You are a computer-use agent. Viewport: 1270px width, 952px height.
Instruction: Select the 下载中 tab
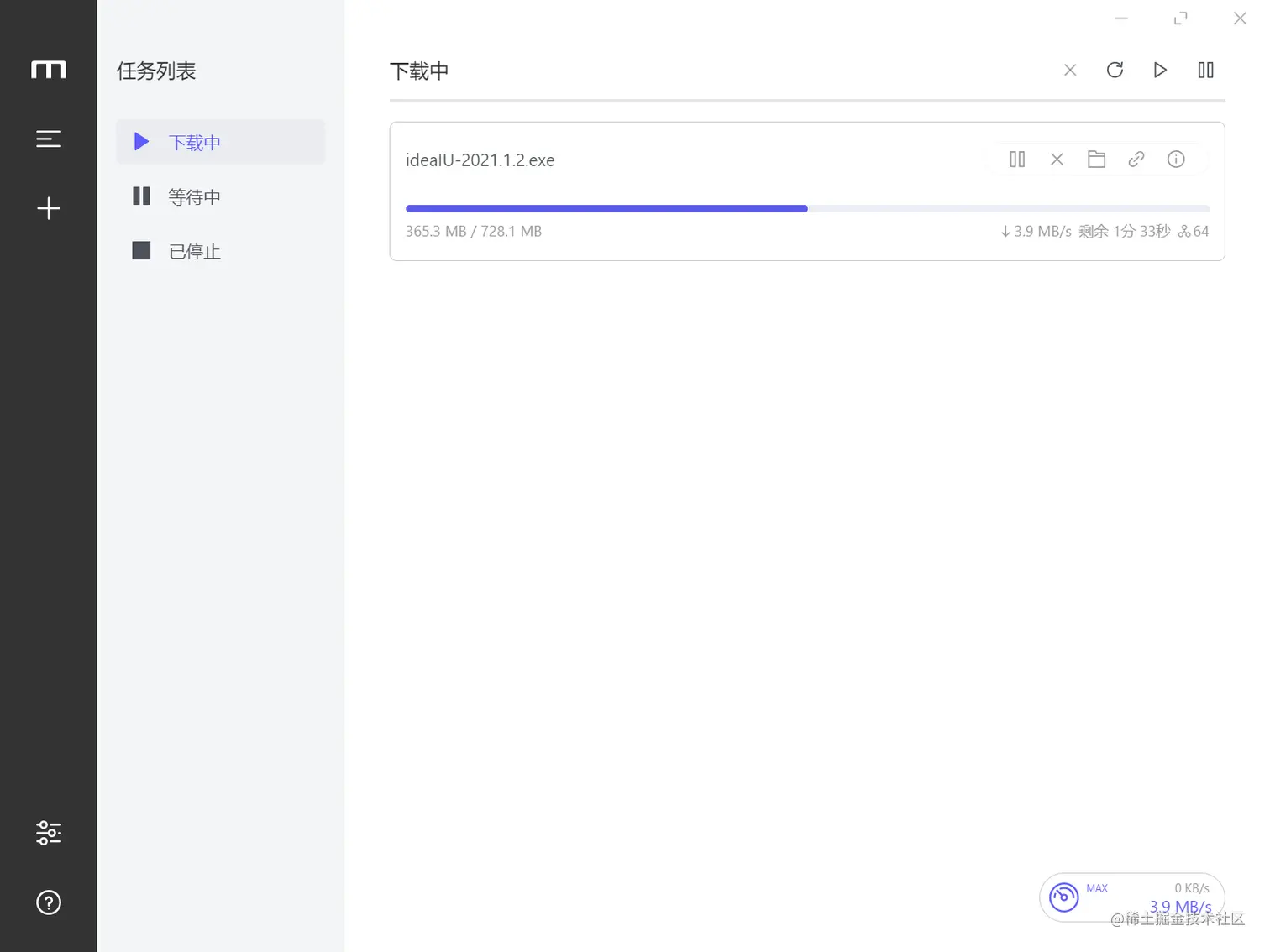click(x=194, y=142)
